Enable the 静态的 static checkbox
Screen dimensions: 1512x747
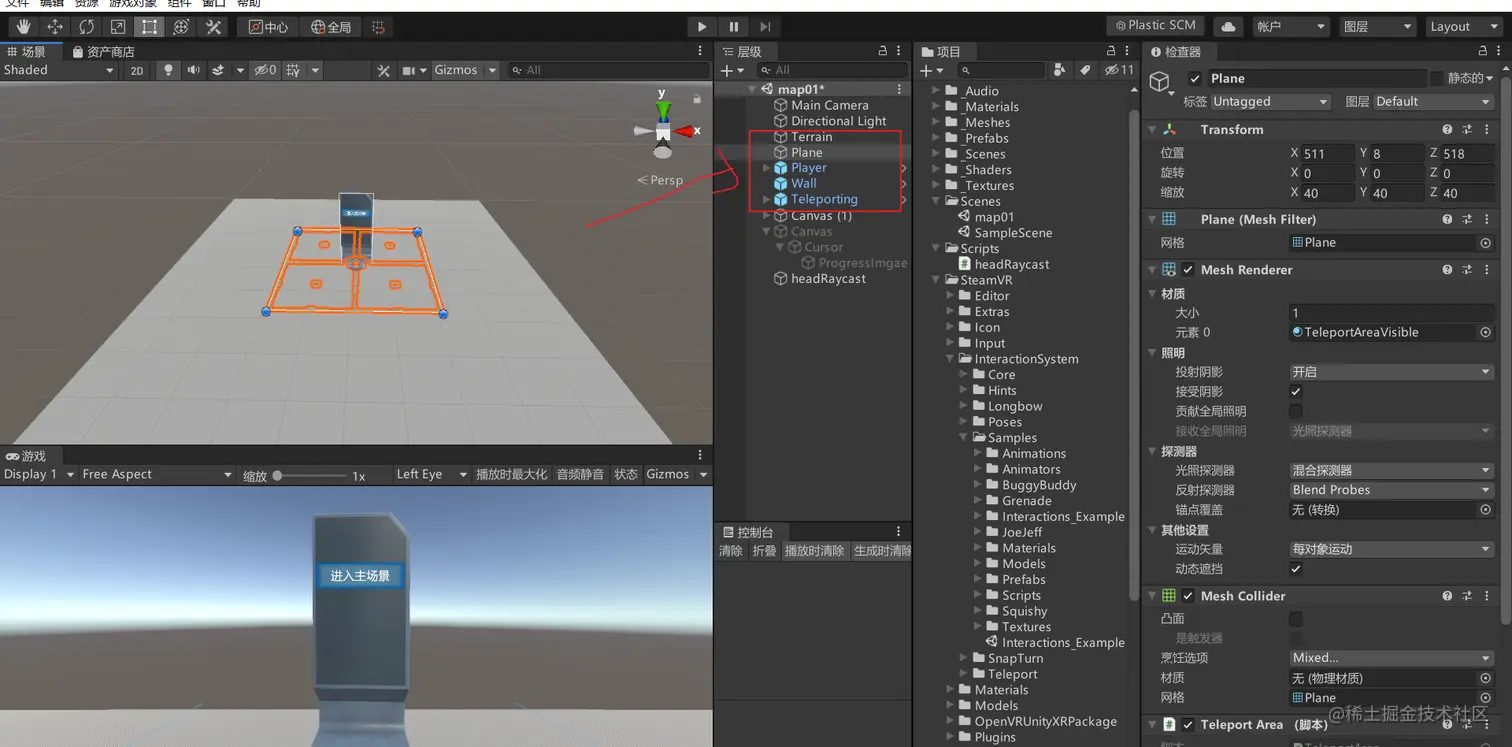click(1437, 78)
